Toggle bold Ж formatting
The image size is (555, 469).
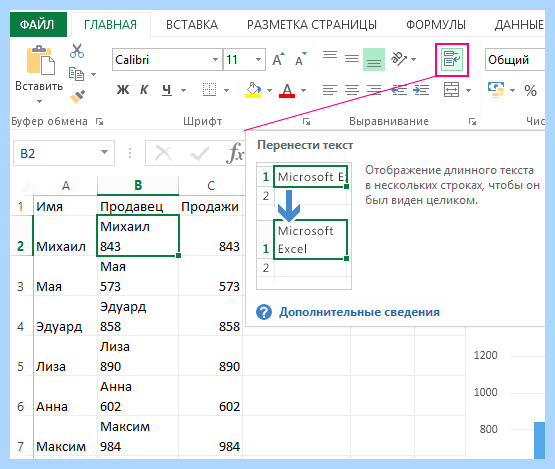pyautogui.click(x=123, y=90)
